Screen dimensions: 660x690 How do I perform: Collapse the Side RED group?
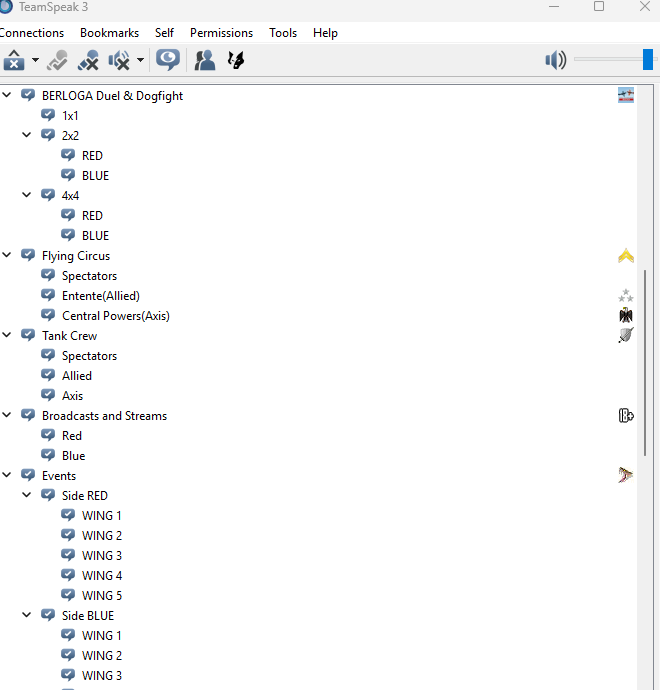coord(27,495)
